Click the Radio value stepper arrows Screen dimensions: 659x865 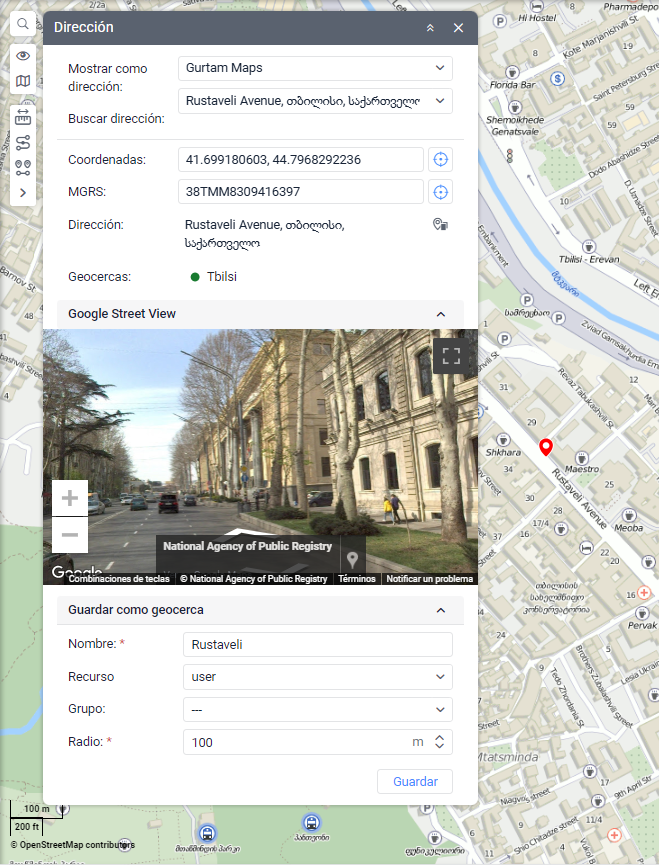[440, 742]
